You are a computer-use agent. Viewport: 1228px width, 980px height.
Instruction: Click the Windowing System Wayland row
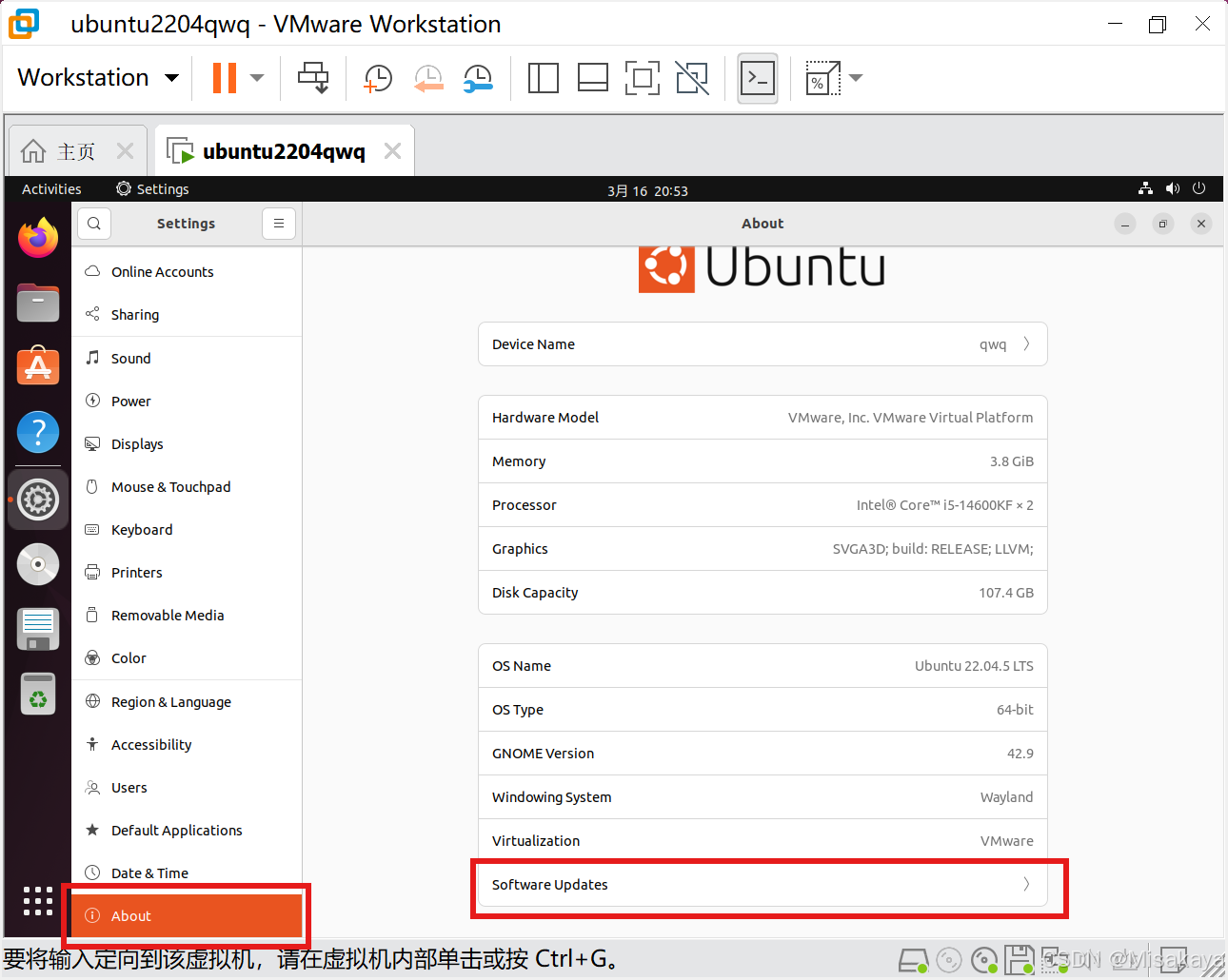click(x=763, y=797)
